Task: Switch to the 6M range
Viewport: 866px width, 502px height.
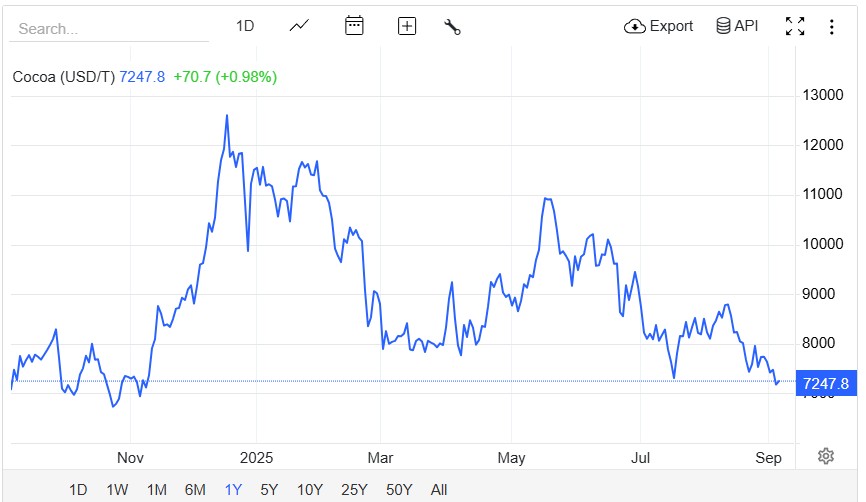Action: pyautogui.click(x=195, y=489)
